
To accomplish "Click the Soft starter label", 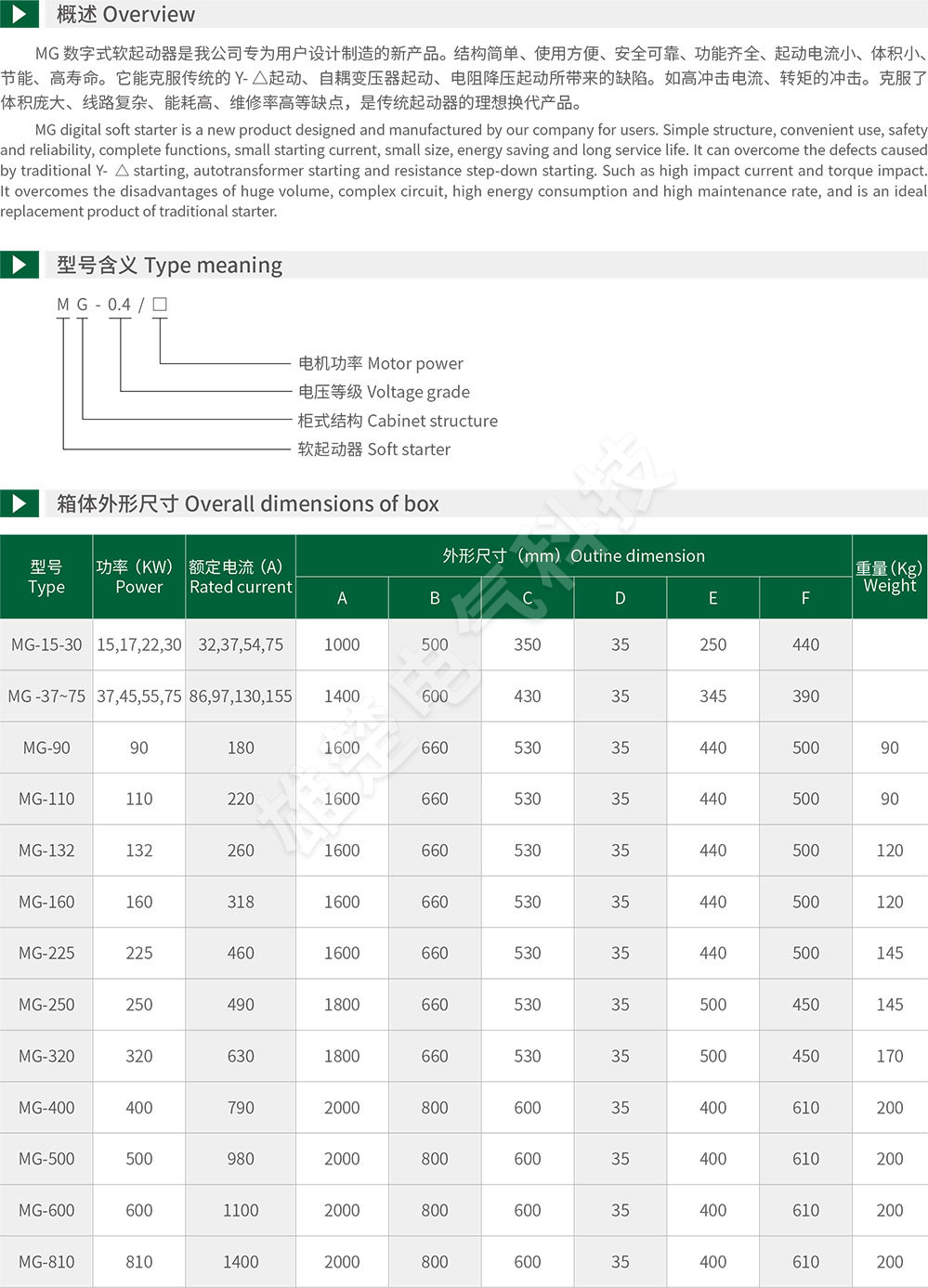I will coord(373,449).
